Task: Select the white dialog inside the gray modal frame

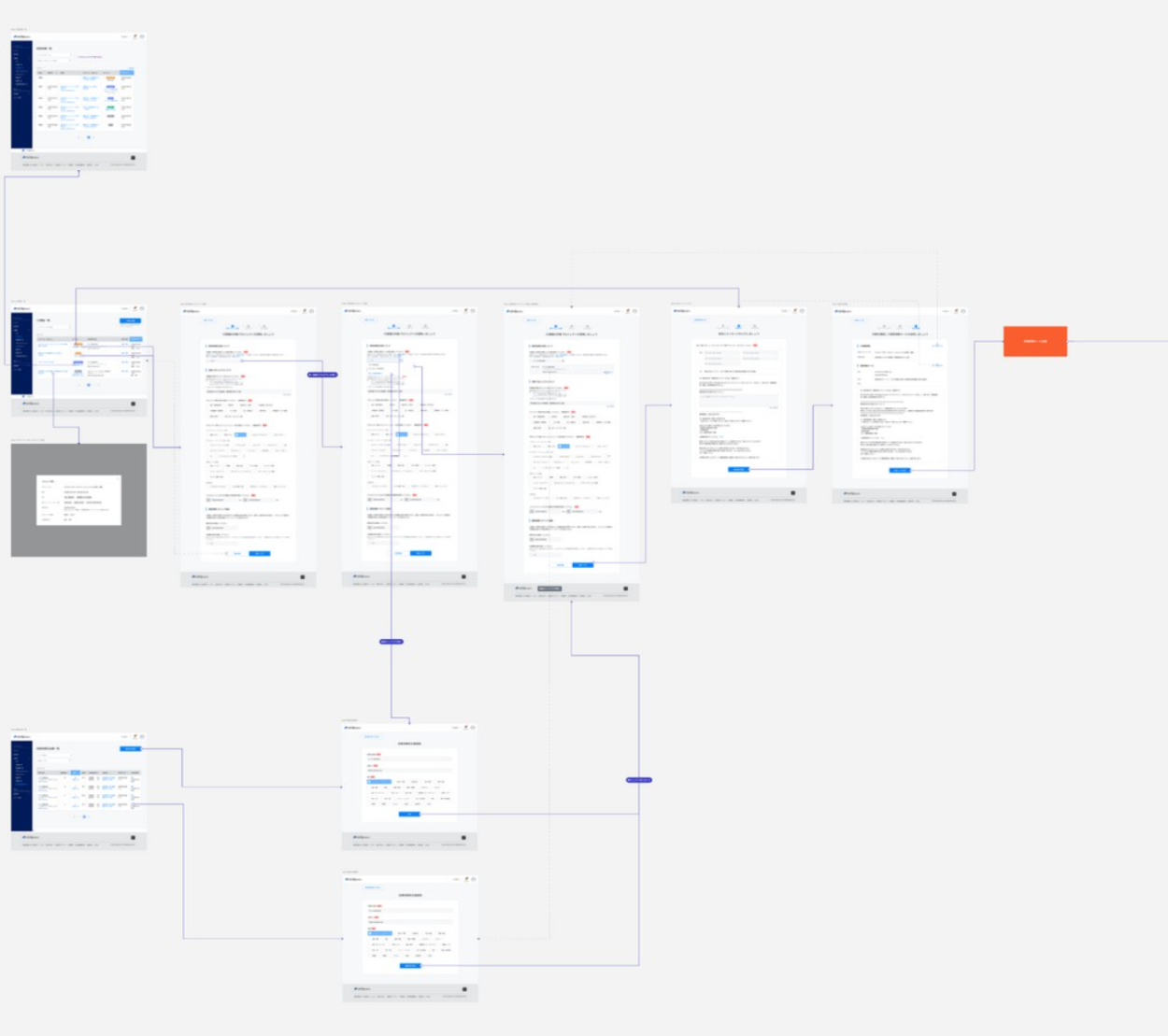Action: coord(78,500)
